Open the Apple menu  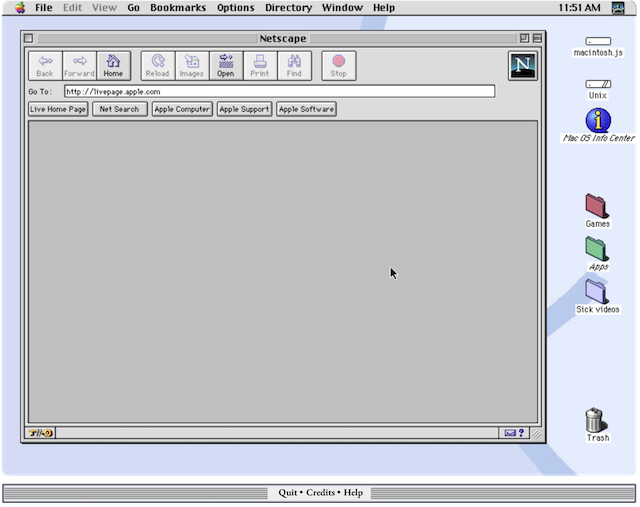click(20, 7)
